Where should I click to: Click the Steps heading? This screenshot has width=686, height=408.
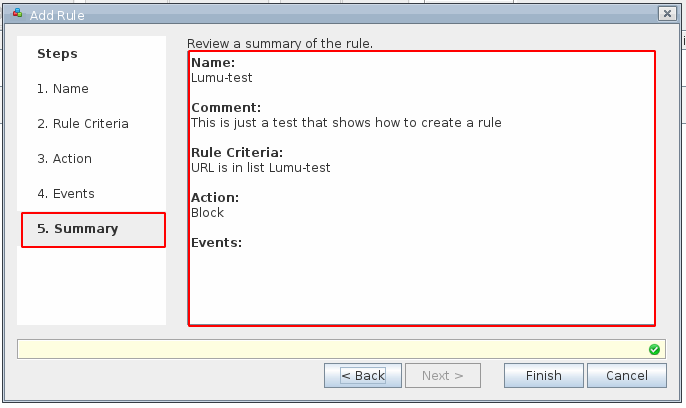click(x=57, y=54)
